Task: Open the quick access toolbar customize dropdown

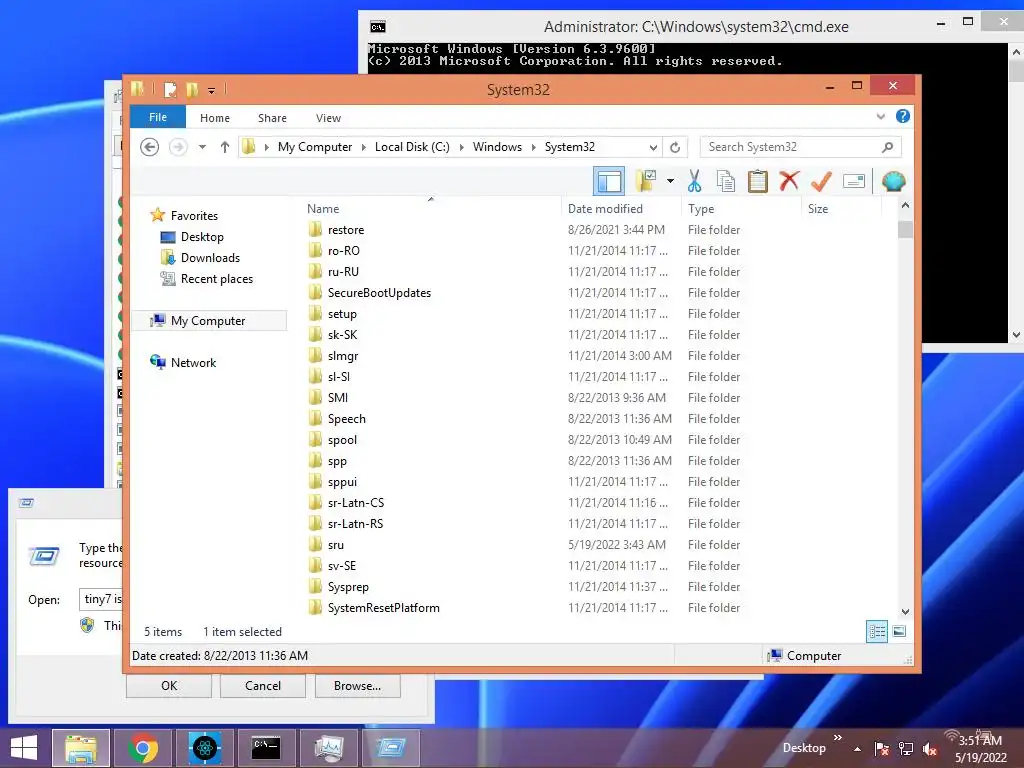Action: pos(212,90)
